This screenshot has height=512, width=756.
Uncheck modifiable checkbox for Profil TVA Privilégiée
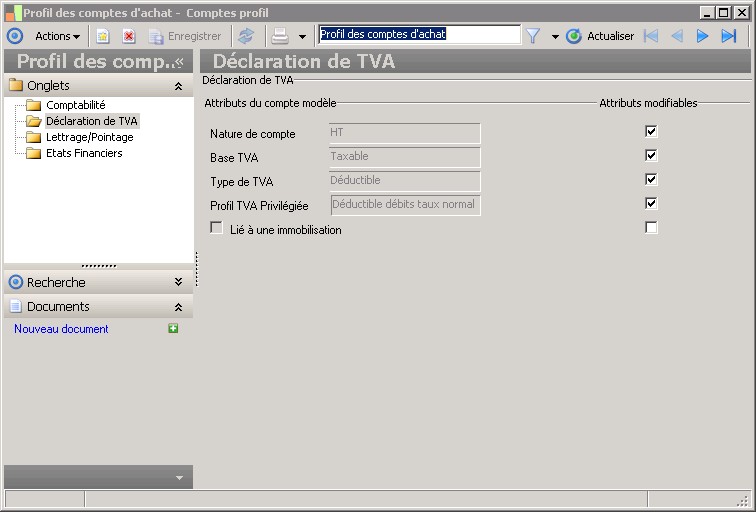tap(651, 203)
